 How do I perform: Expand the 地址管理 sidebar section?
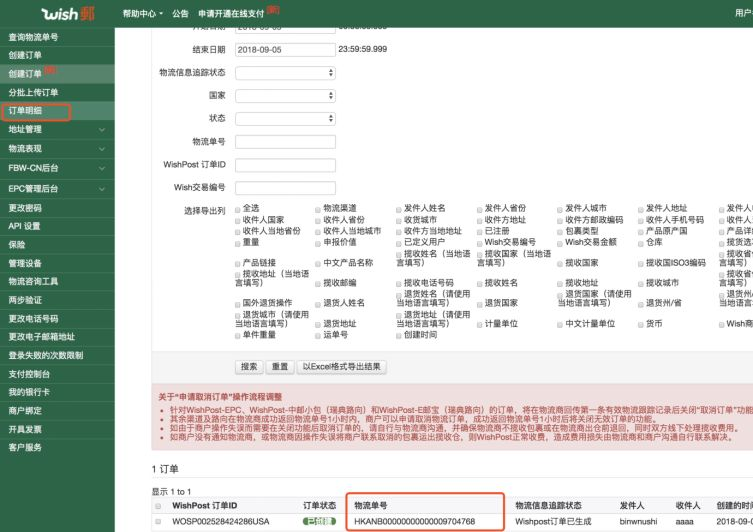57,129
